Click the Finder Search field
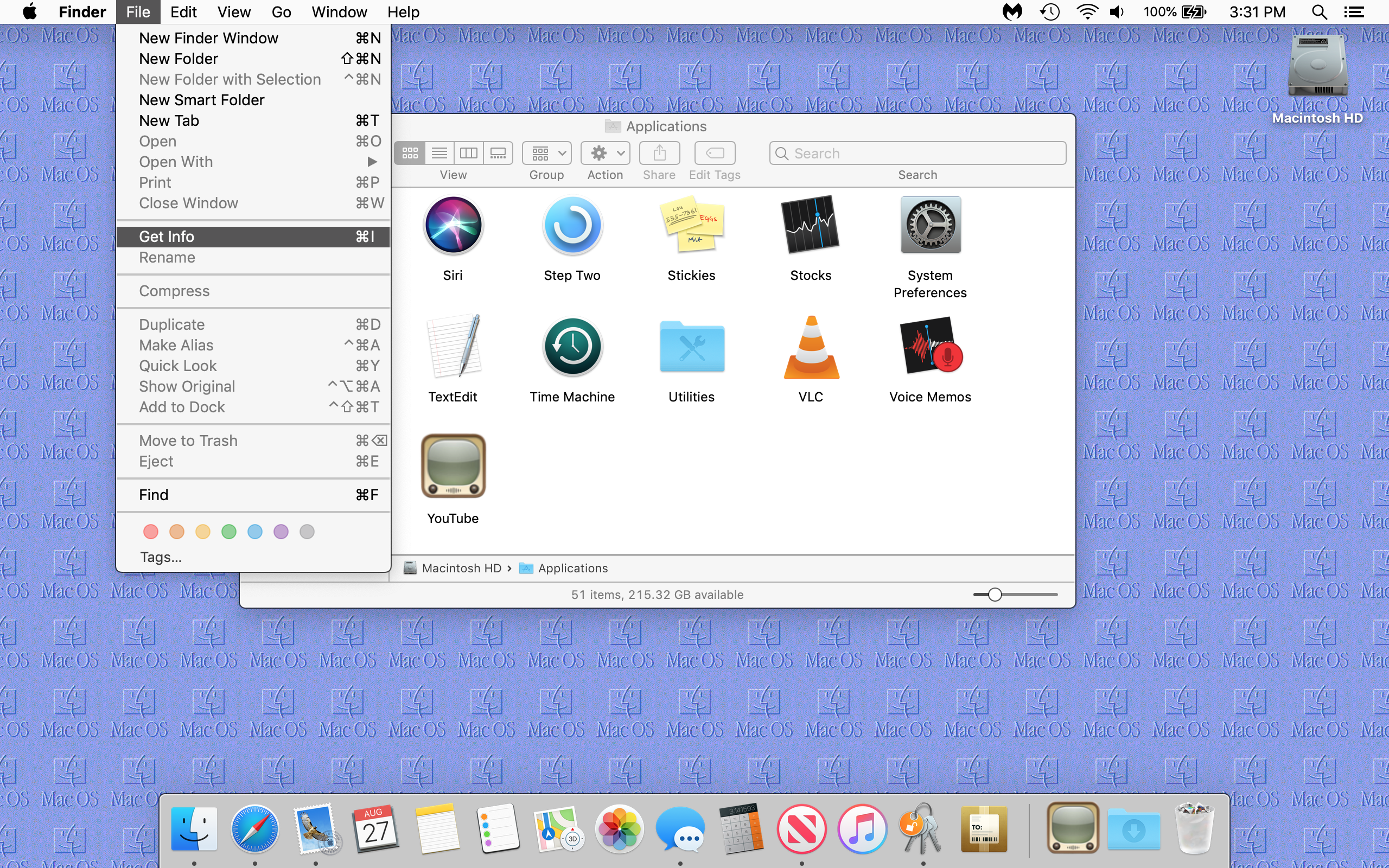1389x868 pixels. pos(917,154)
